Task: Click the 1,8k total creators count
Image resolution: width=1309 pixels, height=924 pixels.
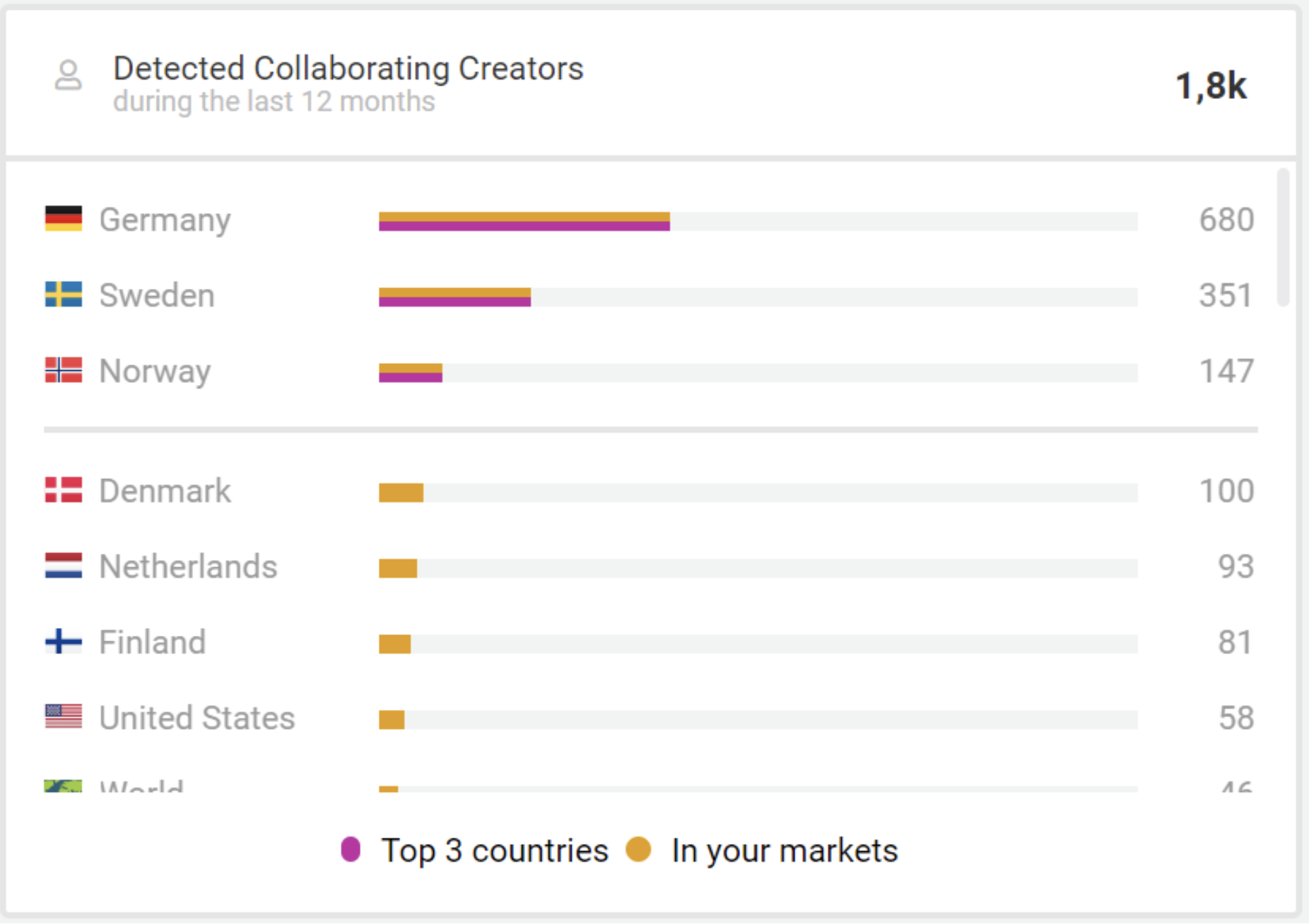Action: (x=1210, y=86)
